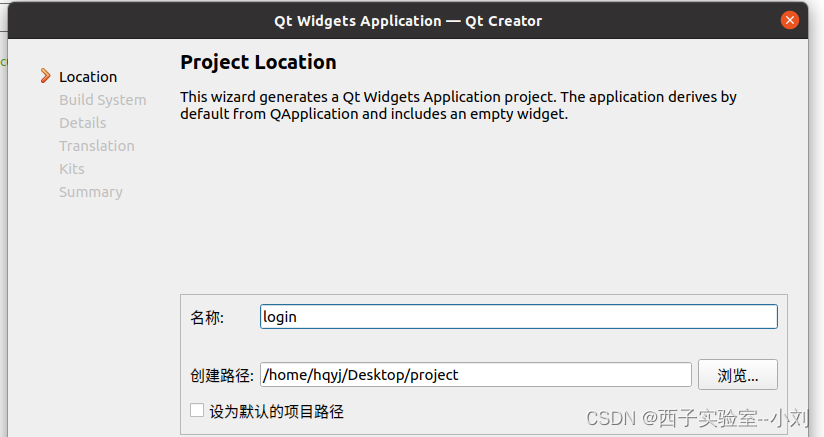Click the create path field /home/hqyj/Desktop/project
Screen dimensions: 824x437
point(476,374)
